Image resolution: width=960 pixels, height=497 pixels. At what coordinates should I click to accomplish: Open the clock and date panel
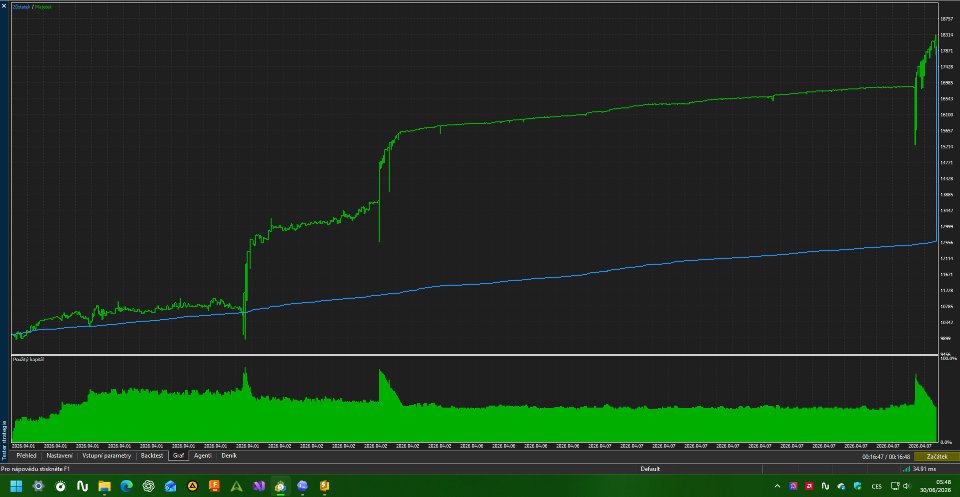934,487
